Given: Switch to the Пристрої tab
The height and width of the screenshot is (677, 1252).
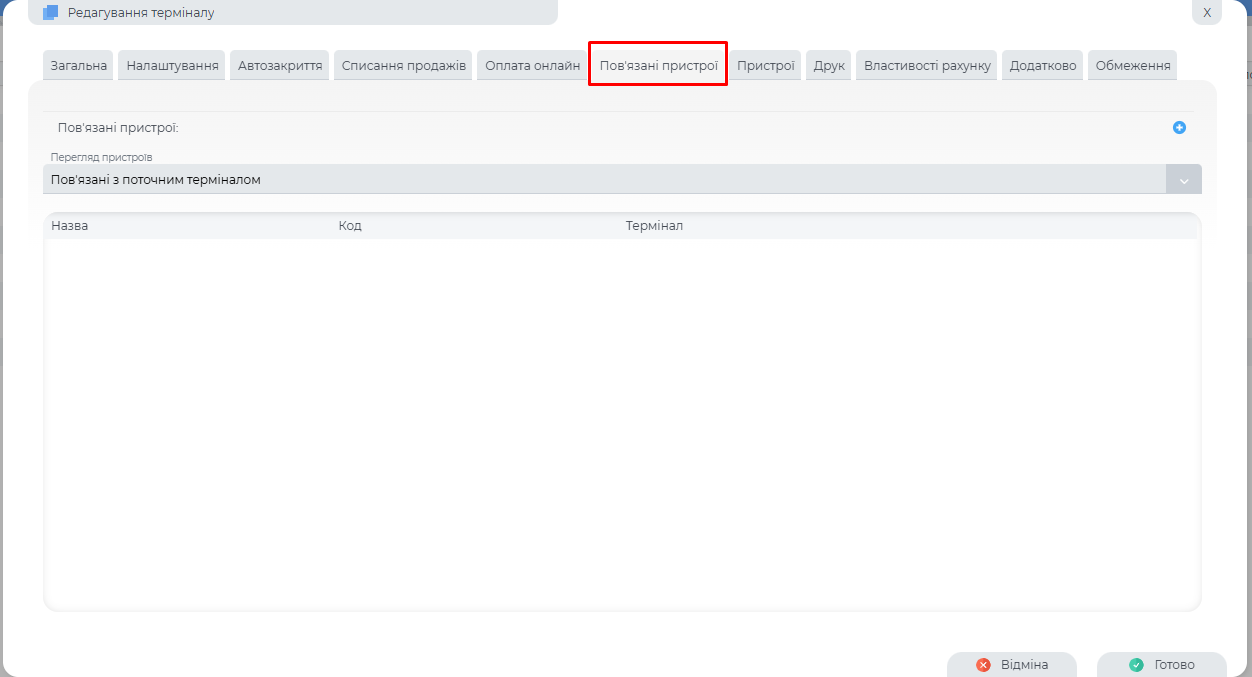Looking at the screenshot, I should (x=765, y=66).
